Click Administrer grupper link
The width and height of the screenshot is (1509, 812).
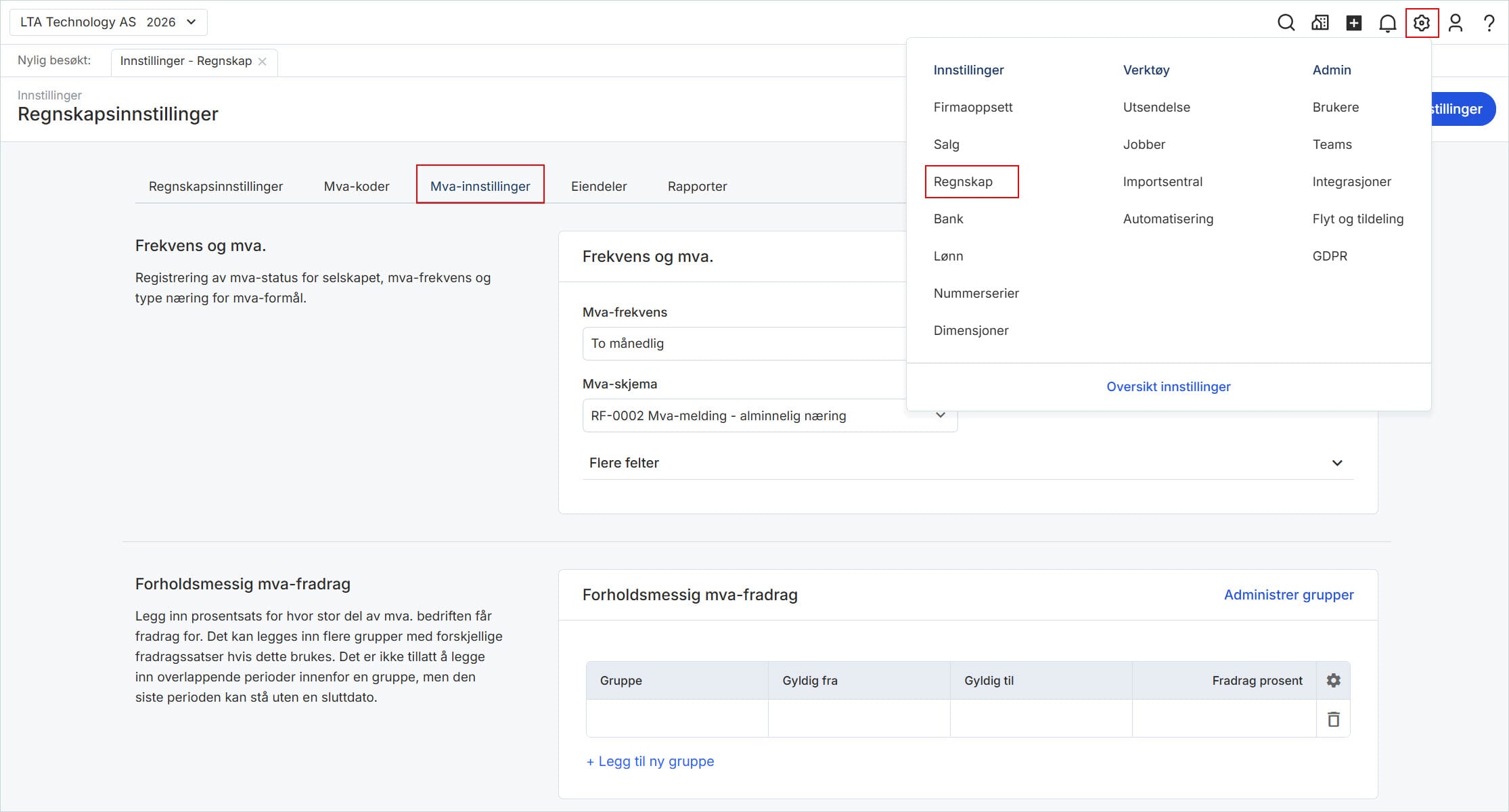coord(1288,595)
